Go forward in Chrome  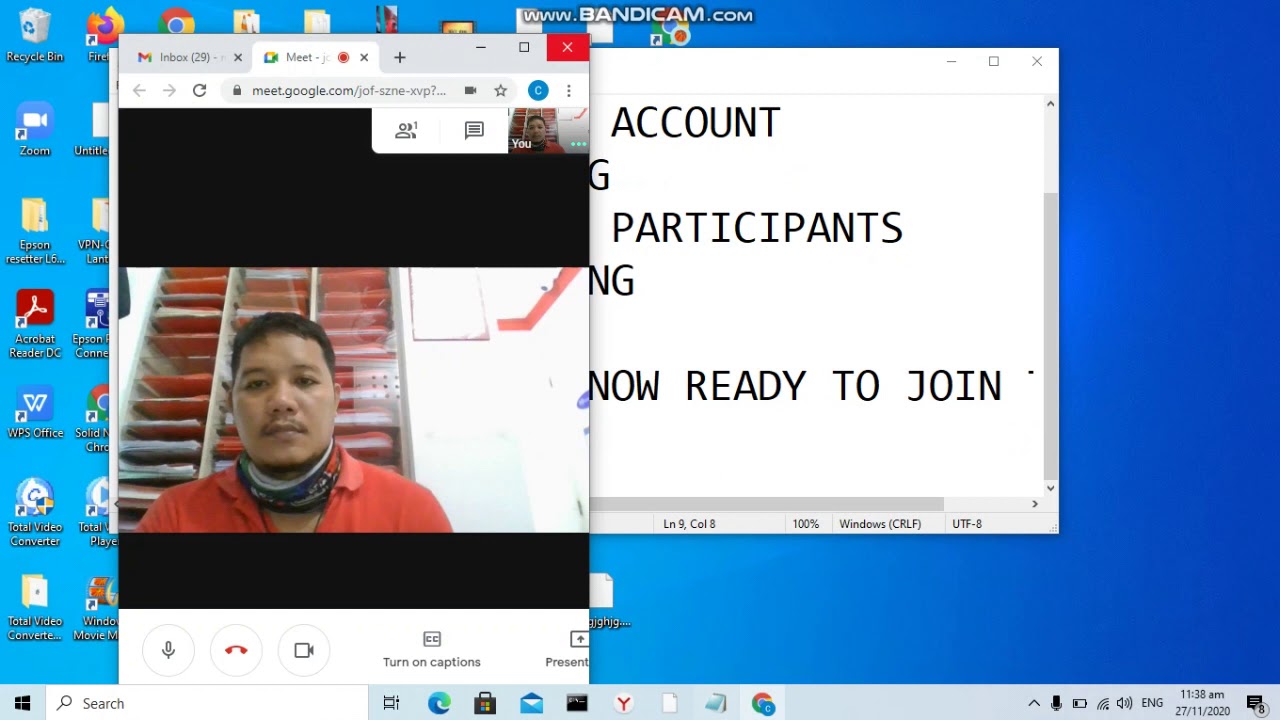(x=169, y=90)
